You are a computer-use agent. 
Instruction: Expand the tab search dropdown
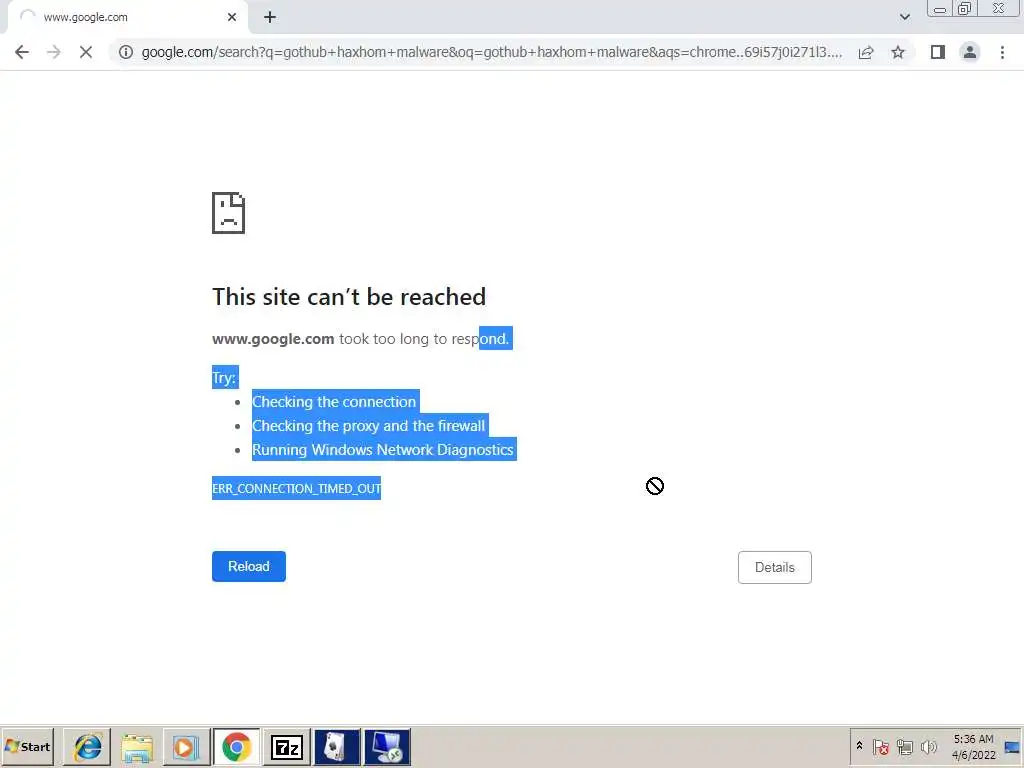tap(904, 17)
